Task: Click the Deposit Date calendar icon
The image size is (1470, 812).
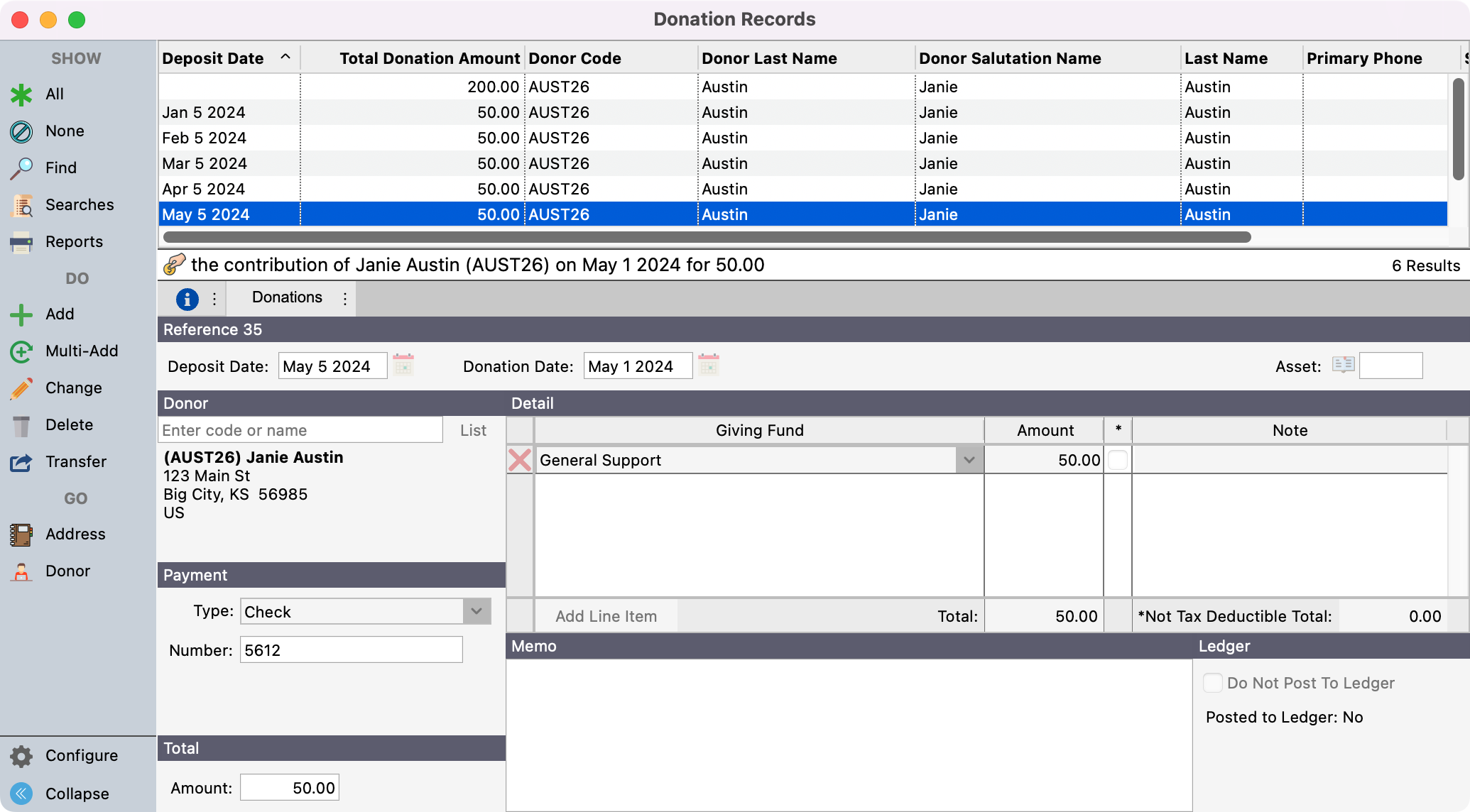Action: 403,366
